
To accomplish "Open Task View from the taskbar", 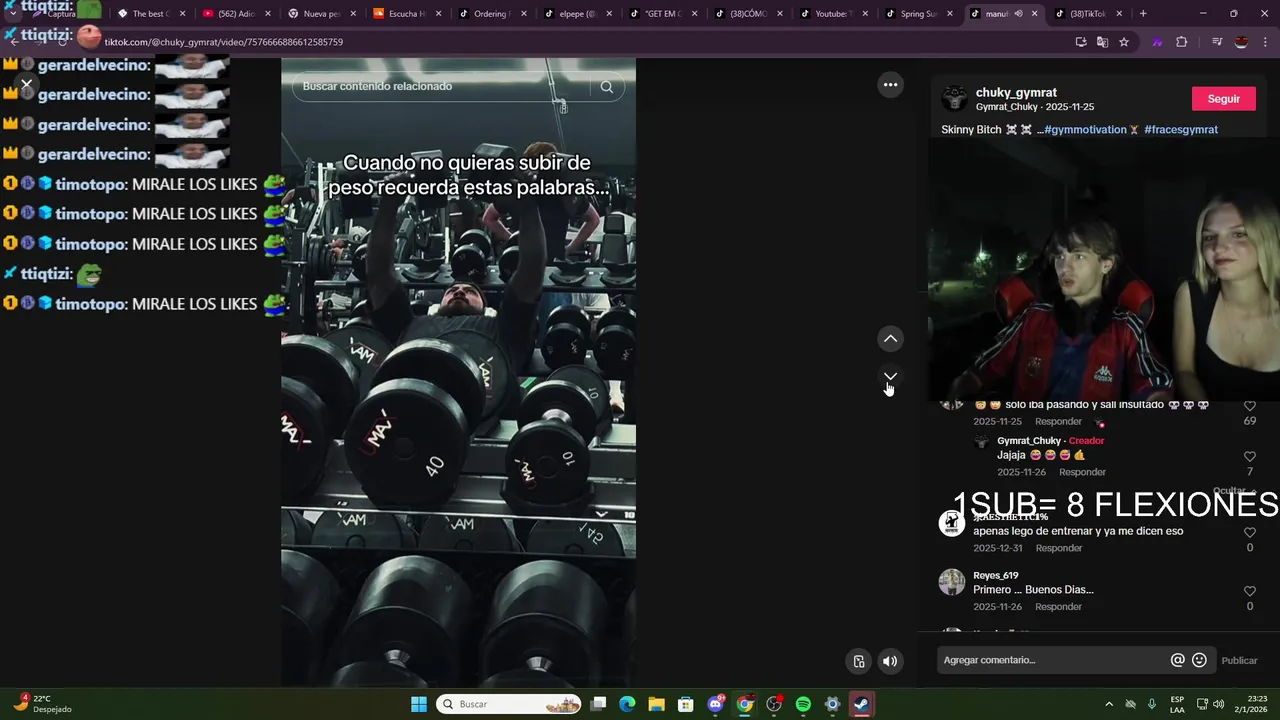I will point(598,704).
